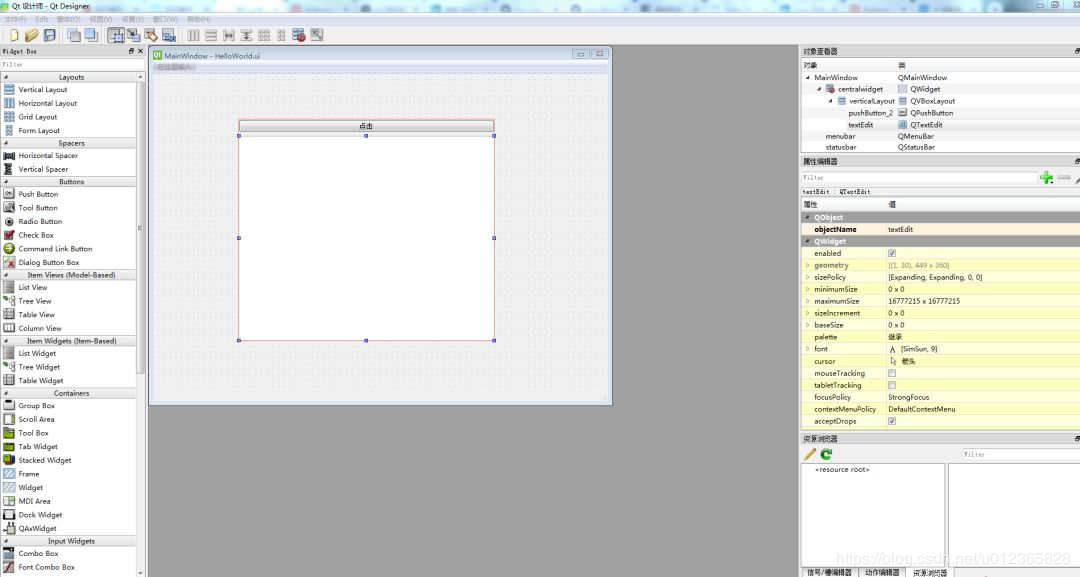This screenshot has height=577, width=1080.
Task: Click the New Form toolbar icon
Action: pos(14,35)
